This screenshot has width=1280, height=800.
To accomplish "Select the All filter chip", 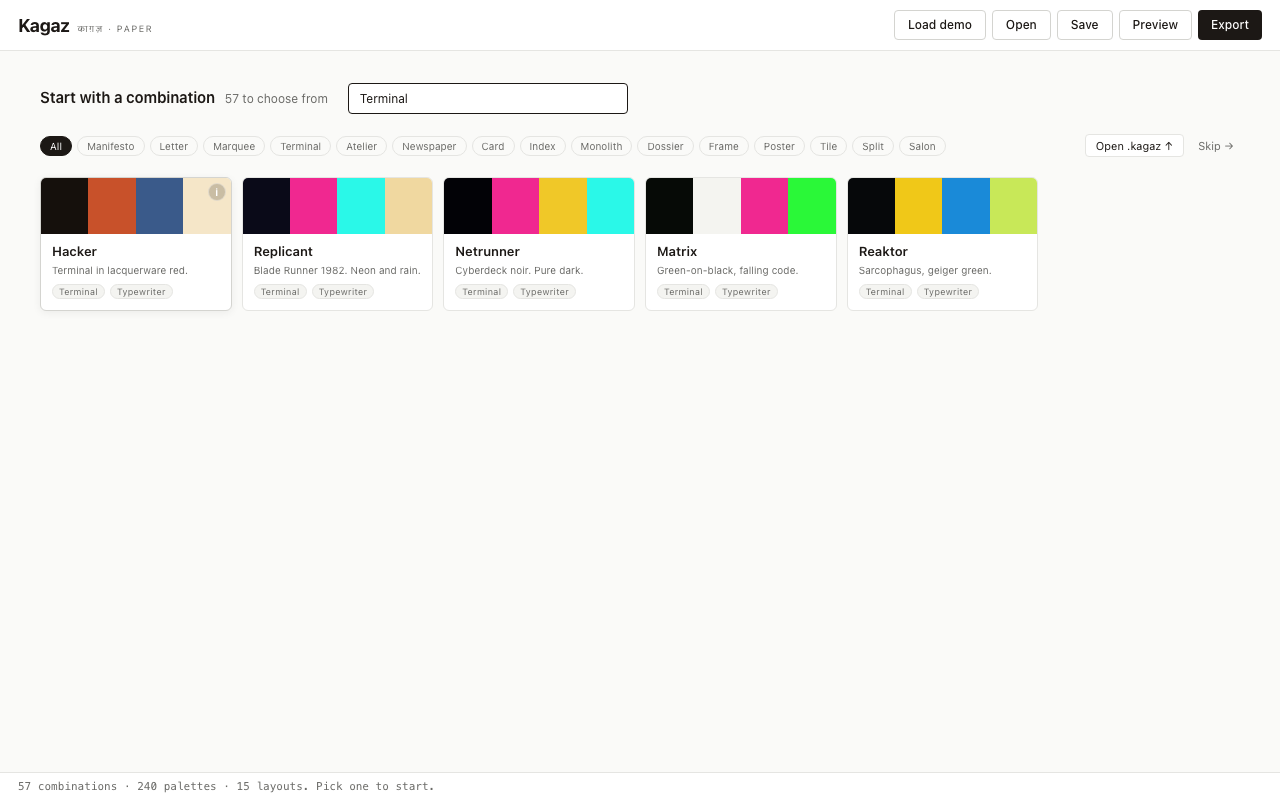I will 56,146.
